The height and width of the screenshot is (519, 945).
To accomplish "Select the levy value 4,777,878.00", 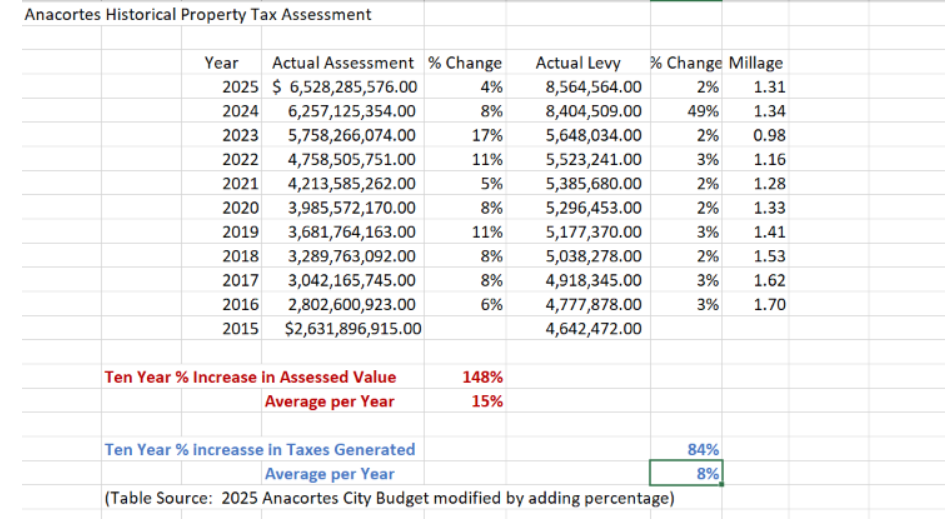I will [594, 304].
